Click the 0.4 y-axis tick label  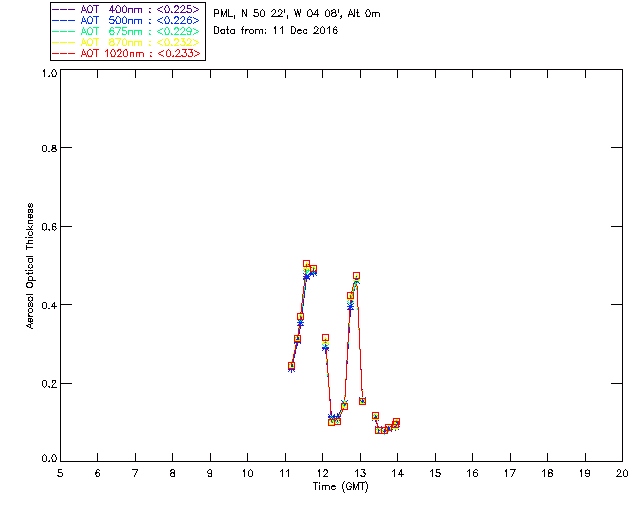tap(49, 305)
